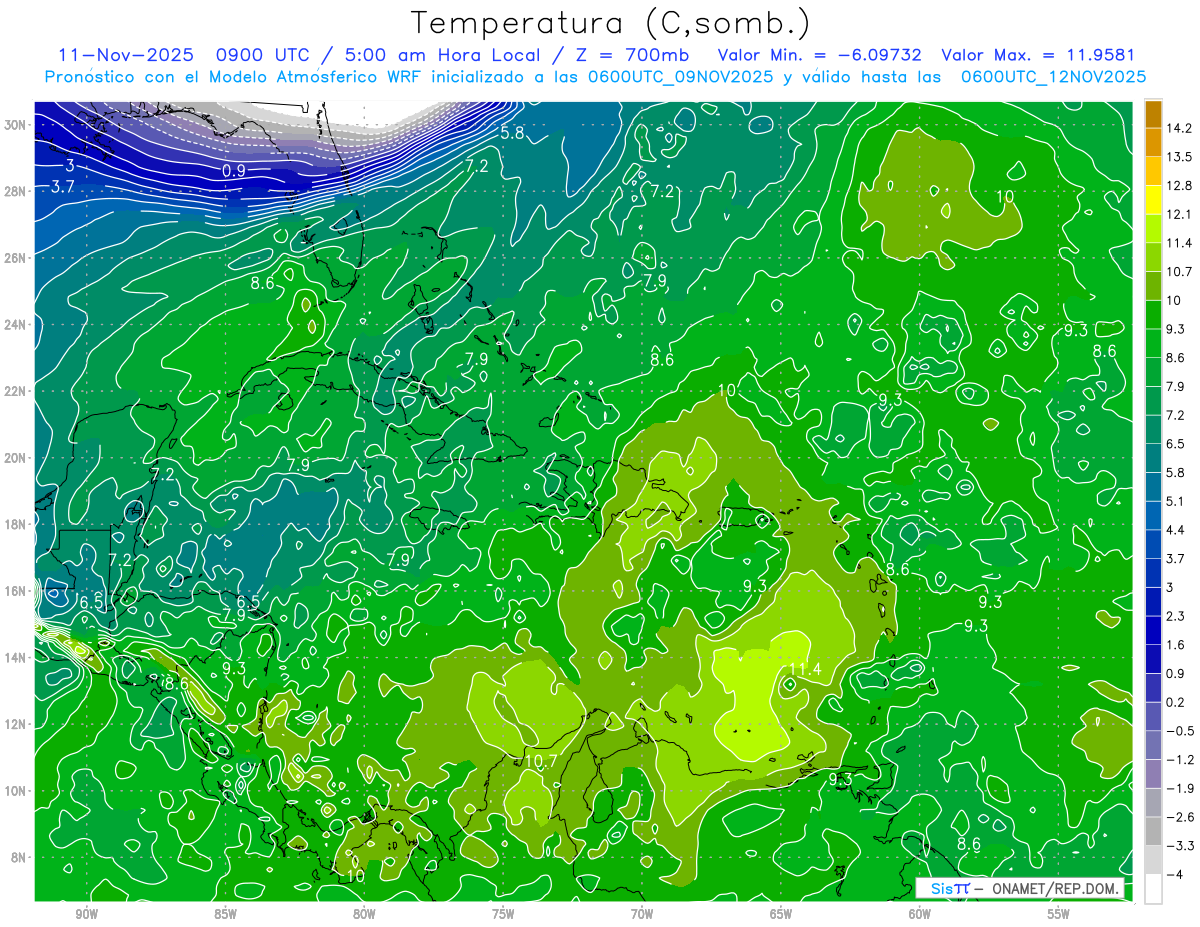
Task: Click the '10.7' contour label near Colombia coast
Action: [x=540, y=761]
